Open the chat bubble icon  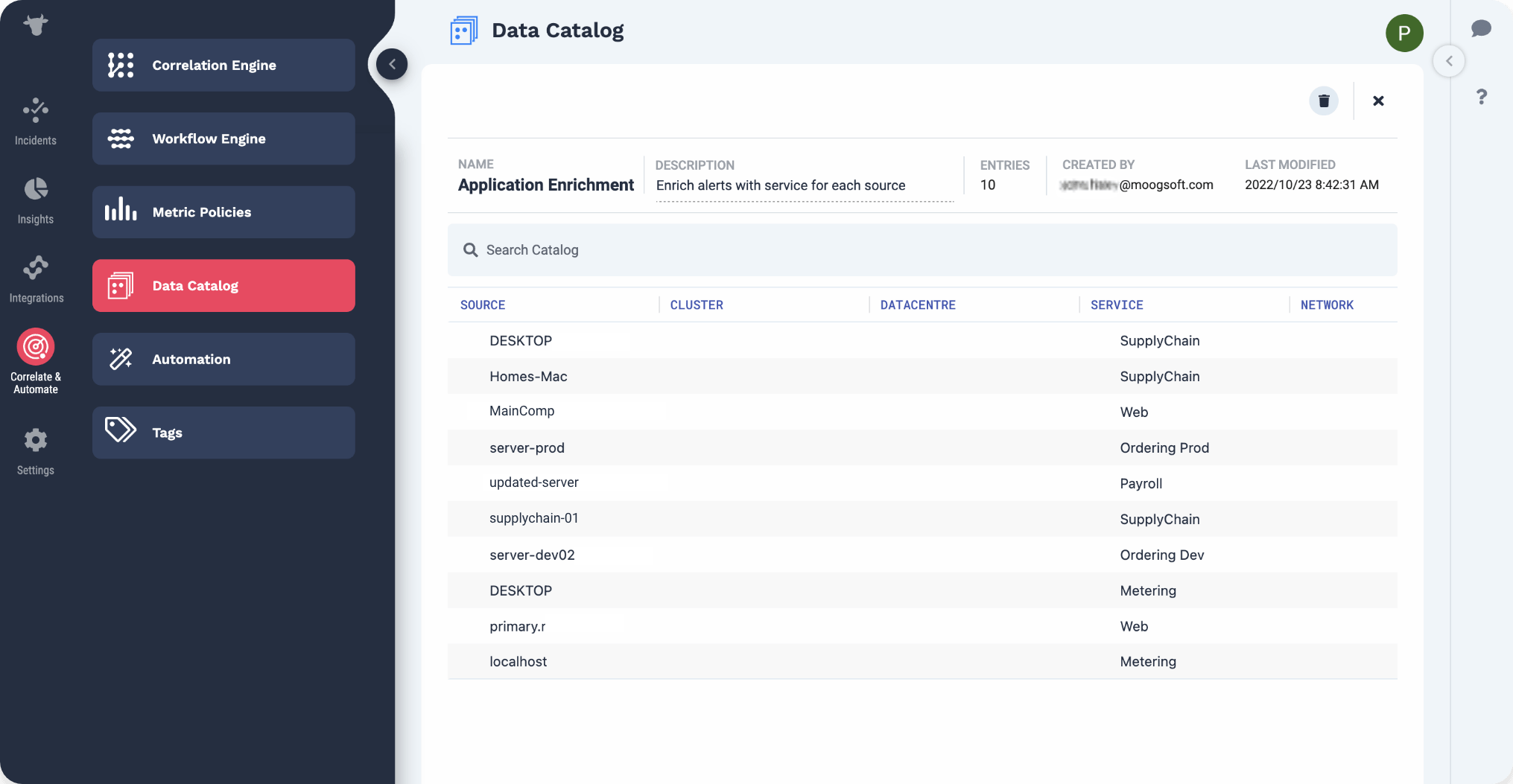coord(1481,28)
